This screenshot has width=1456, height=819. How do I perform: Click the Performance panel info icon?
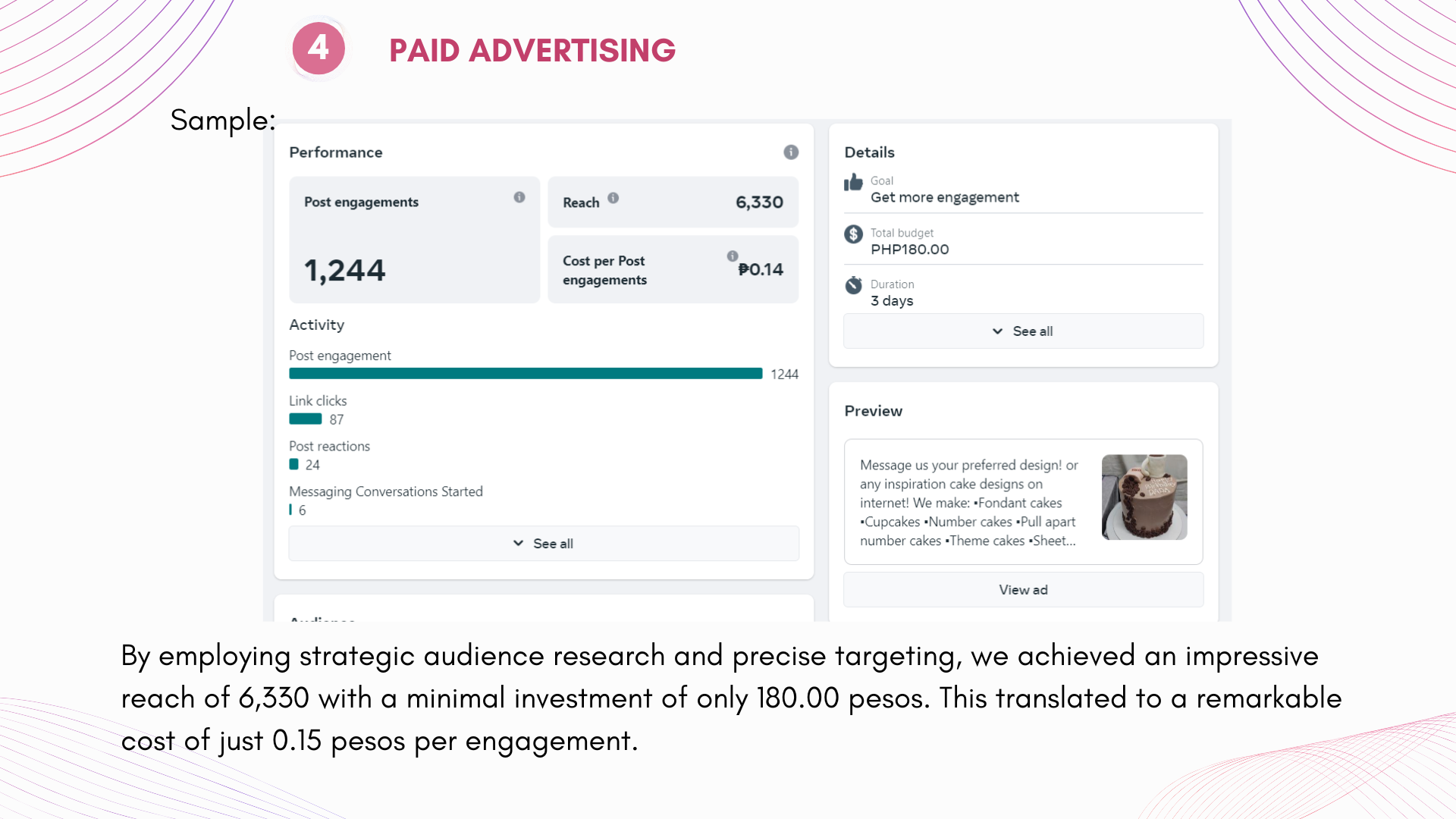[791, 152]
